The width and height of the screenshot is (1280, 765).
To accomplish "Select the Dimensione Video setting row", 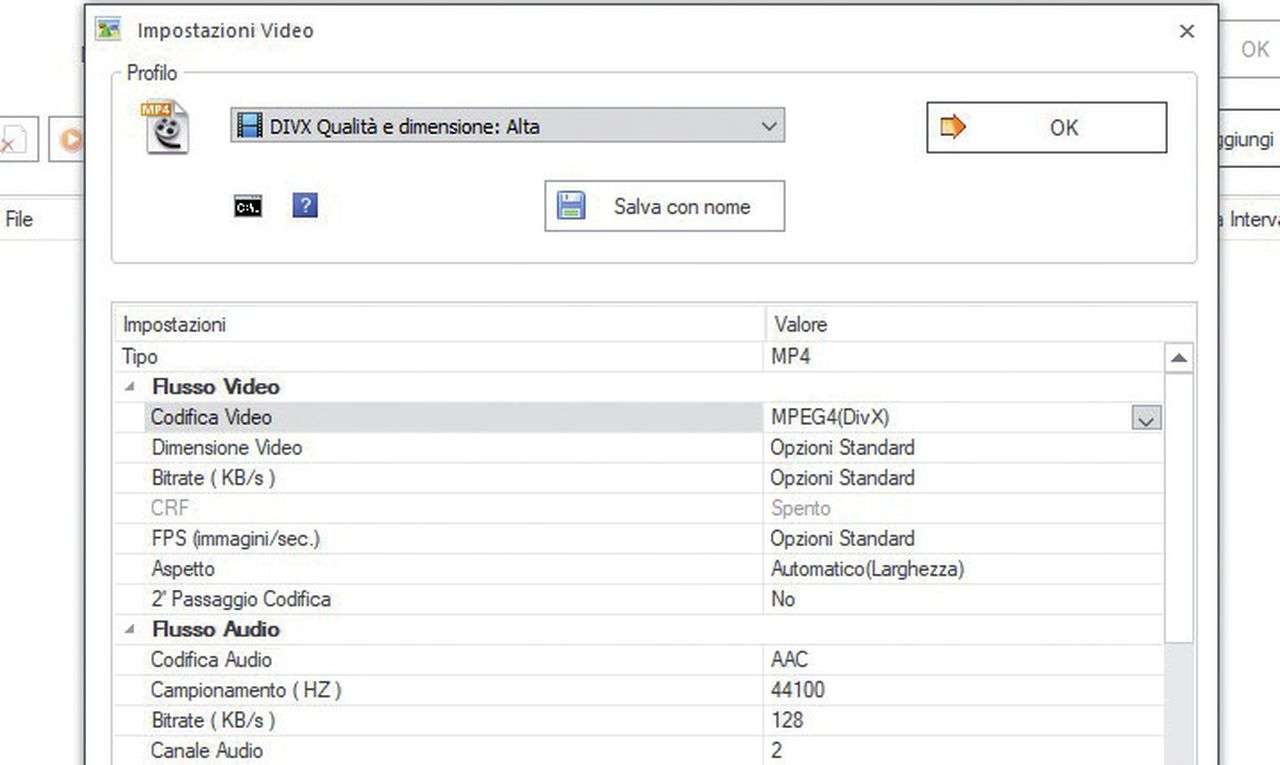I will tap(226, 448).
